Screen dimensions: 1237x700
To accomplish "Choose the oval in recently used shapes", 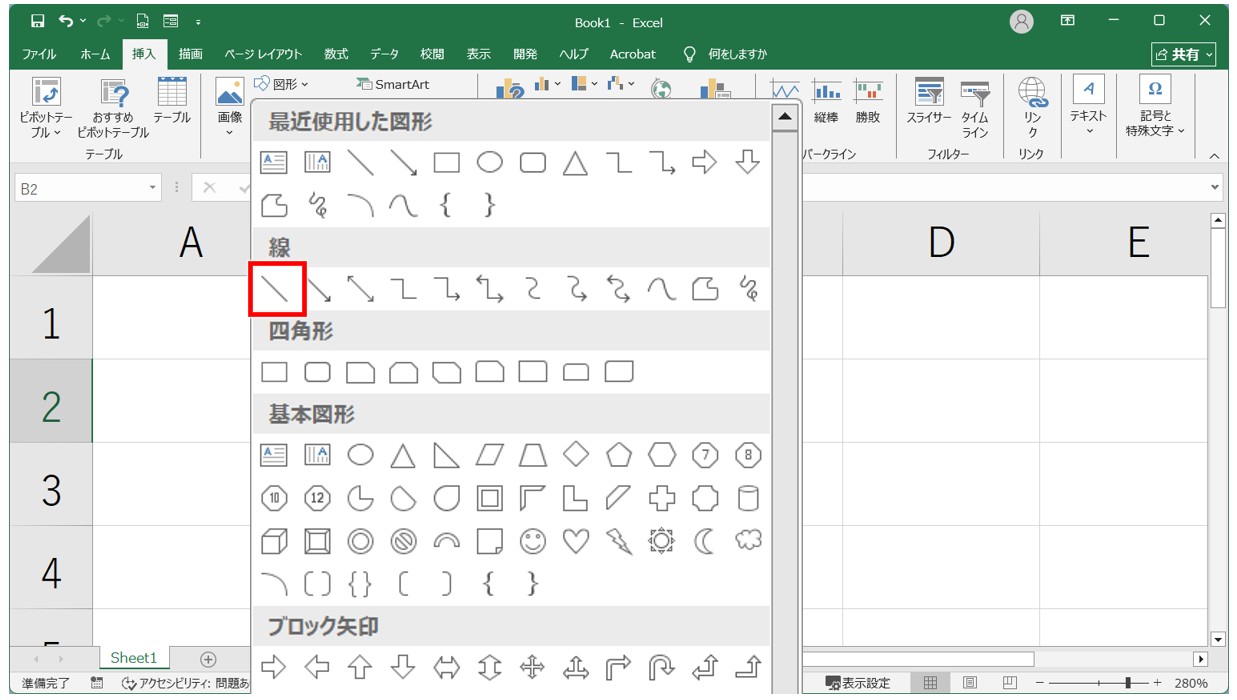I will pos(490,162).
